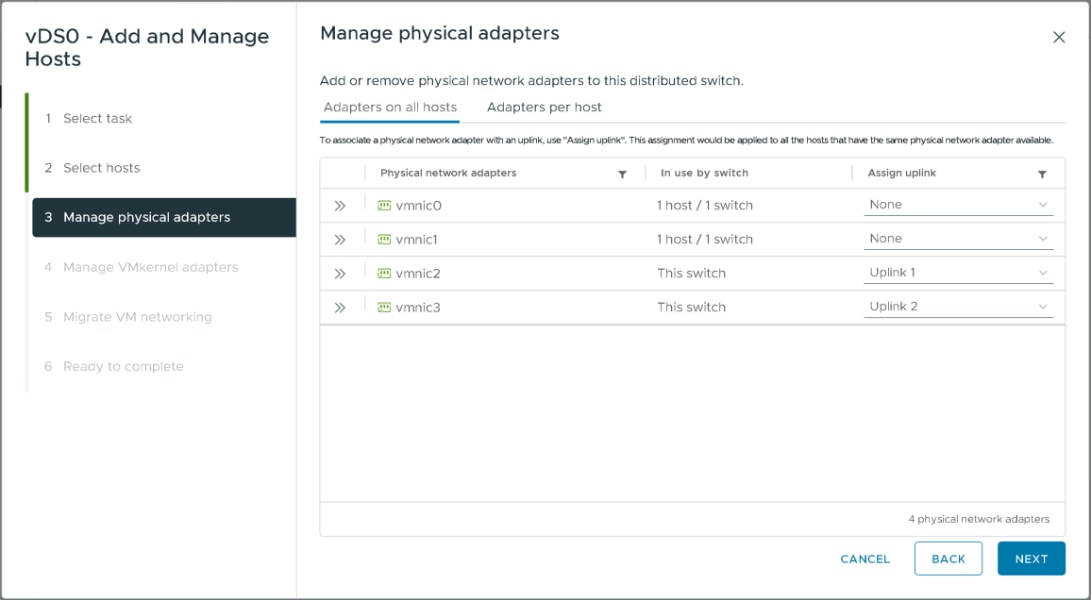Click the In use by switch header
Screen dimensions: 1091x600
[704, 173]
